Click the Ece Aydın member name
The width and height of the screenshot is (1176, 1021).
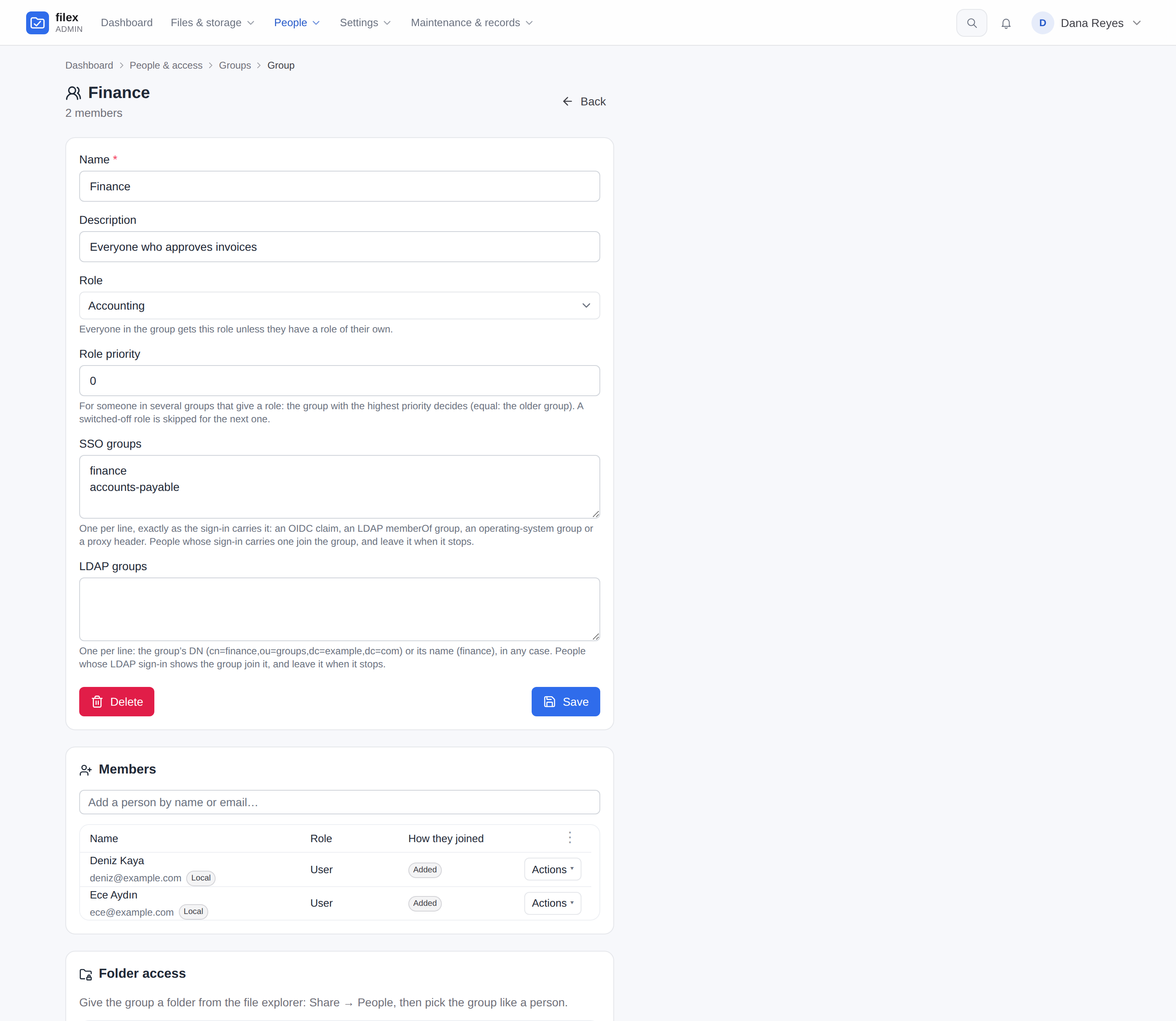[114, 895]
